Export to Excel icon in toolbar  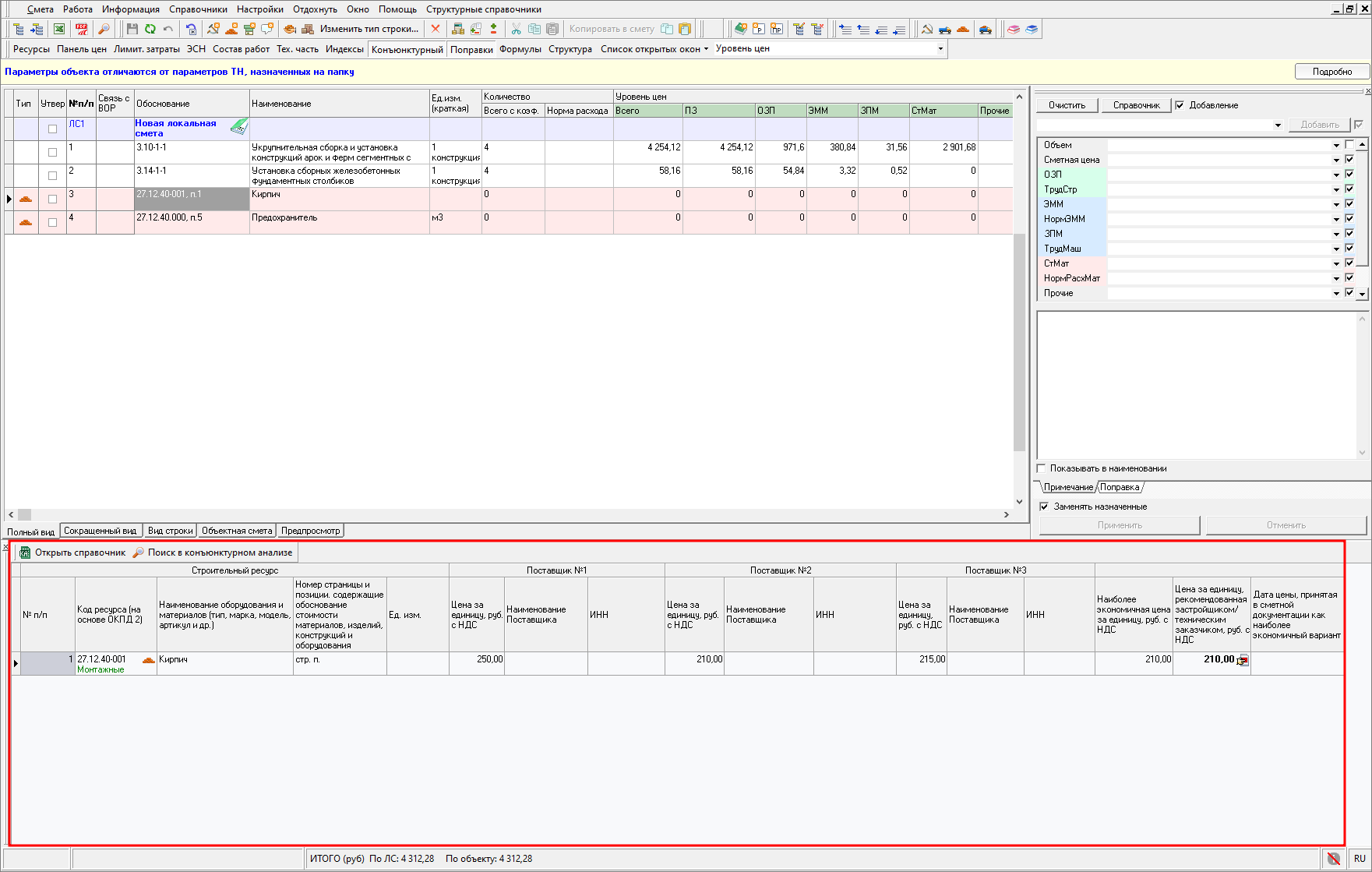point(59,29)
